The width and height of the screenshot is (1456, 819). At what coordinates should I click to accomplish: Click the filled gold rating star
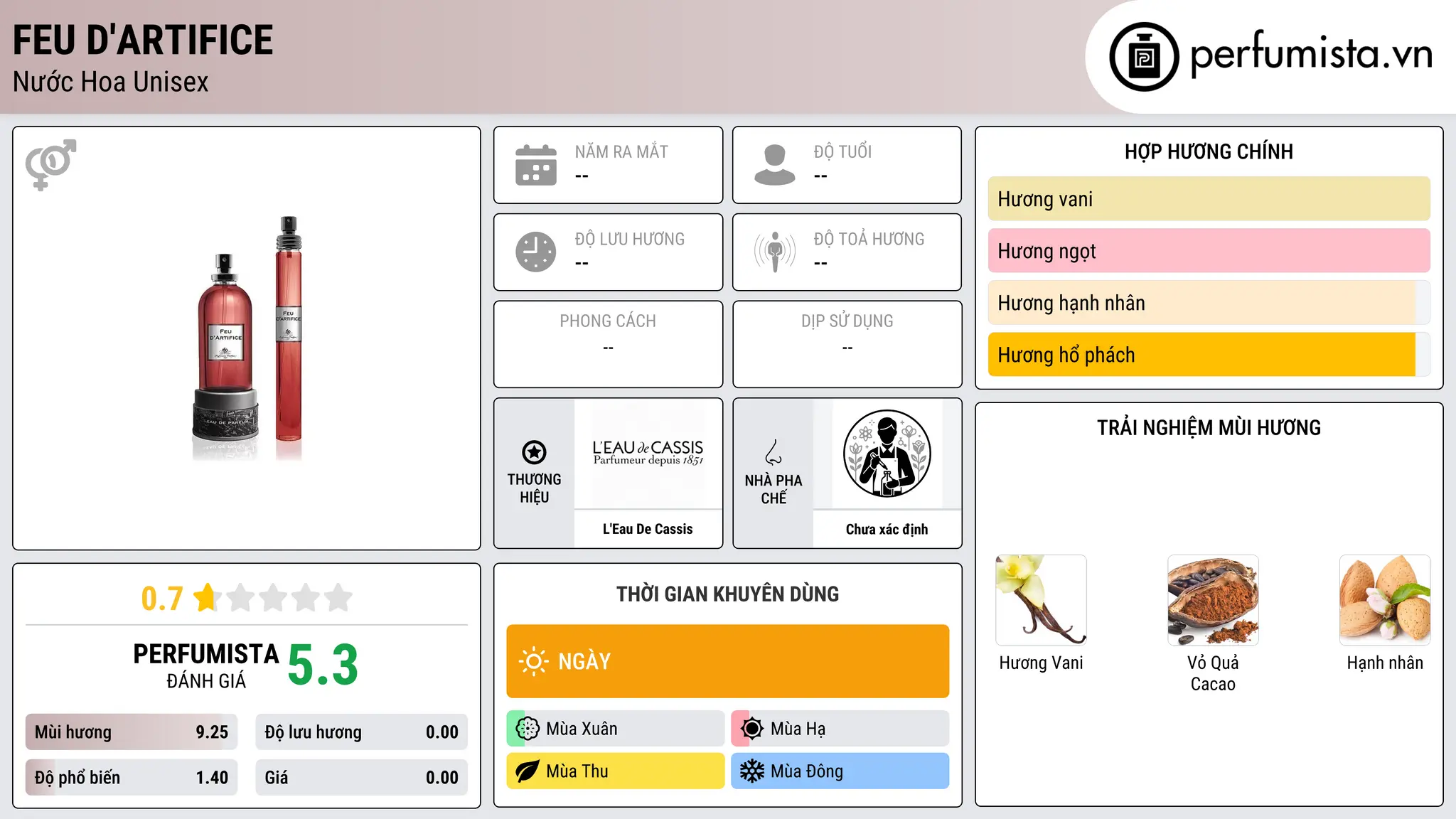(x=207, y=597)
